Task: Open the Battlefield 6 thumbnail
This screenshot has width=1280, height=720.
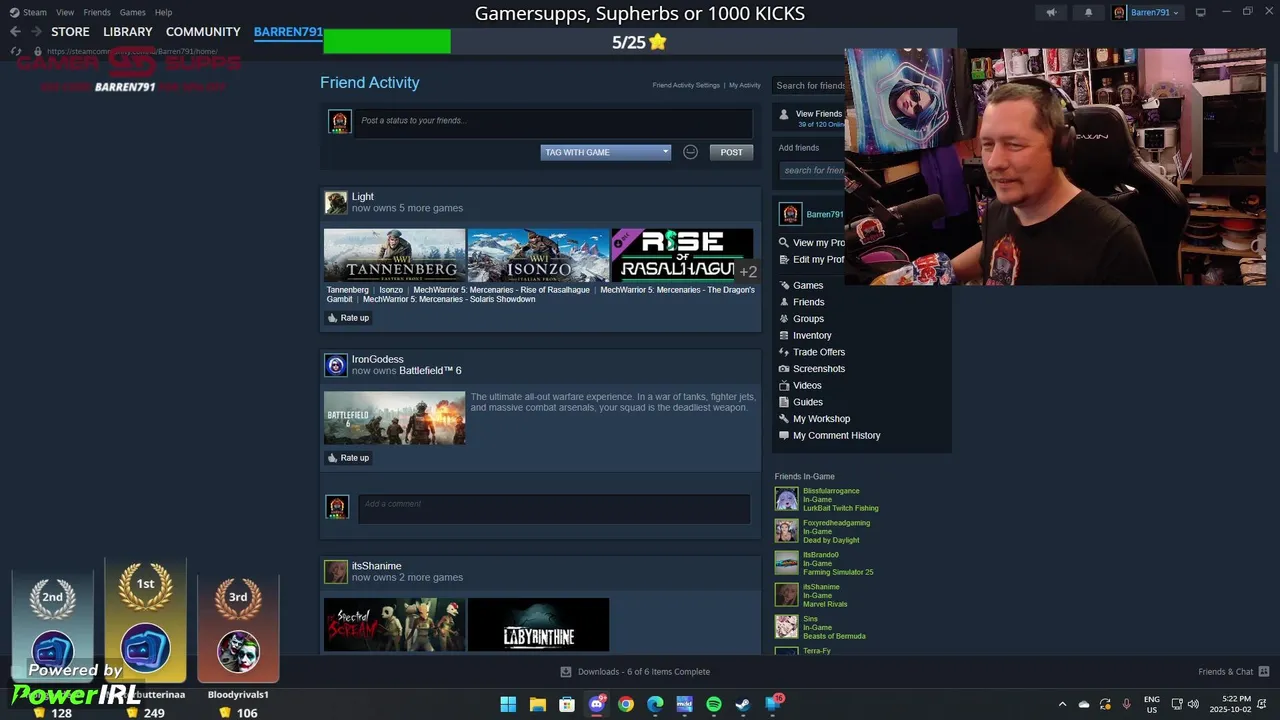Action: tap(394, 417)
